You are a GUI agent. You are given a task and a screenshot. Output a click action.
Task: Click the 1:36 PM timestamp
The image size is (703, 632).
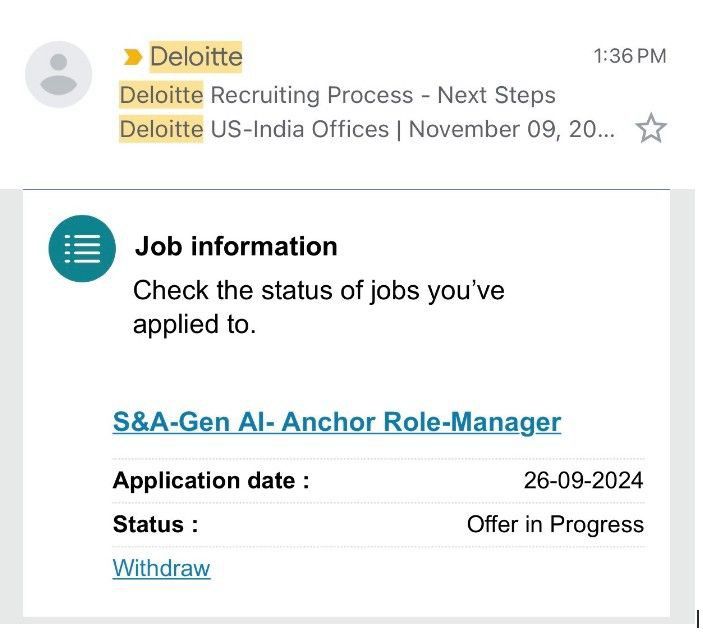click(x=629, y=56)
